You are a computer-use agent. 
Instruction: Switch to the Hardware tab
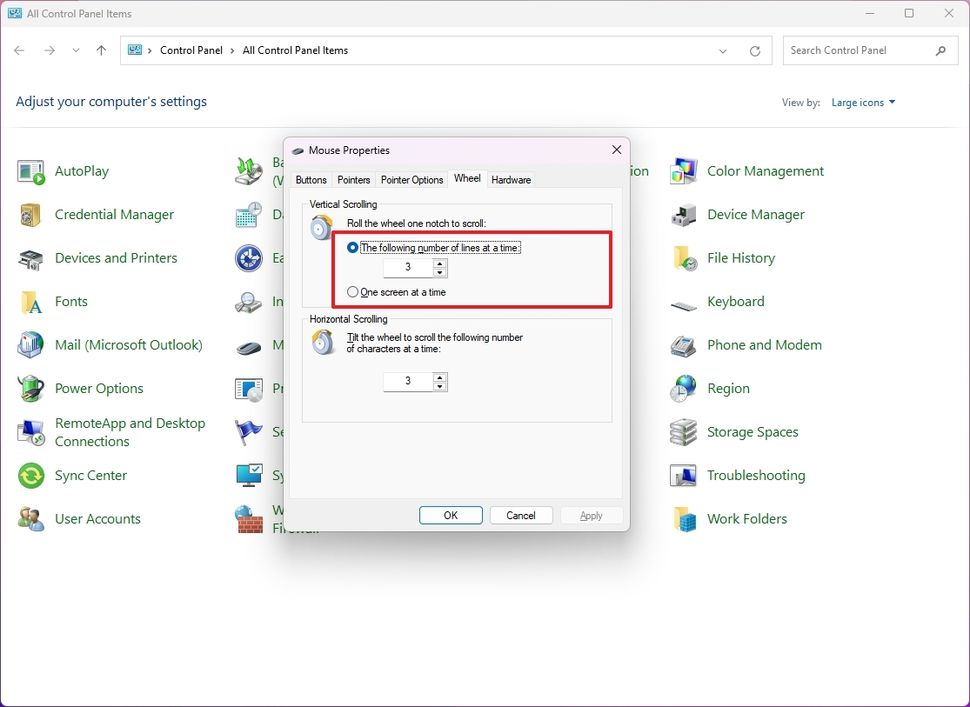click(510, 179)
